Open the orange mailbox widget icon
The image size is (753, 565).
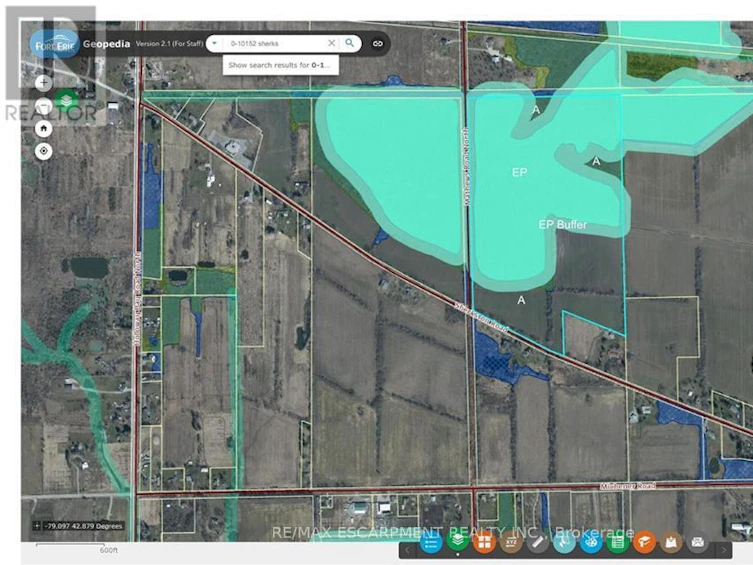click(644, 543)
